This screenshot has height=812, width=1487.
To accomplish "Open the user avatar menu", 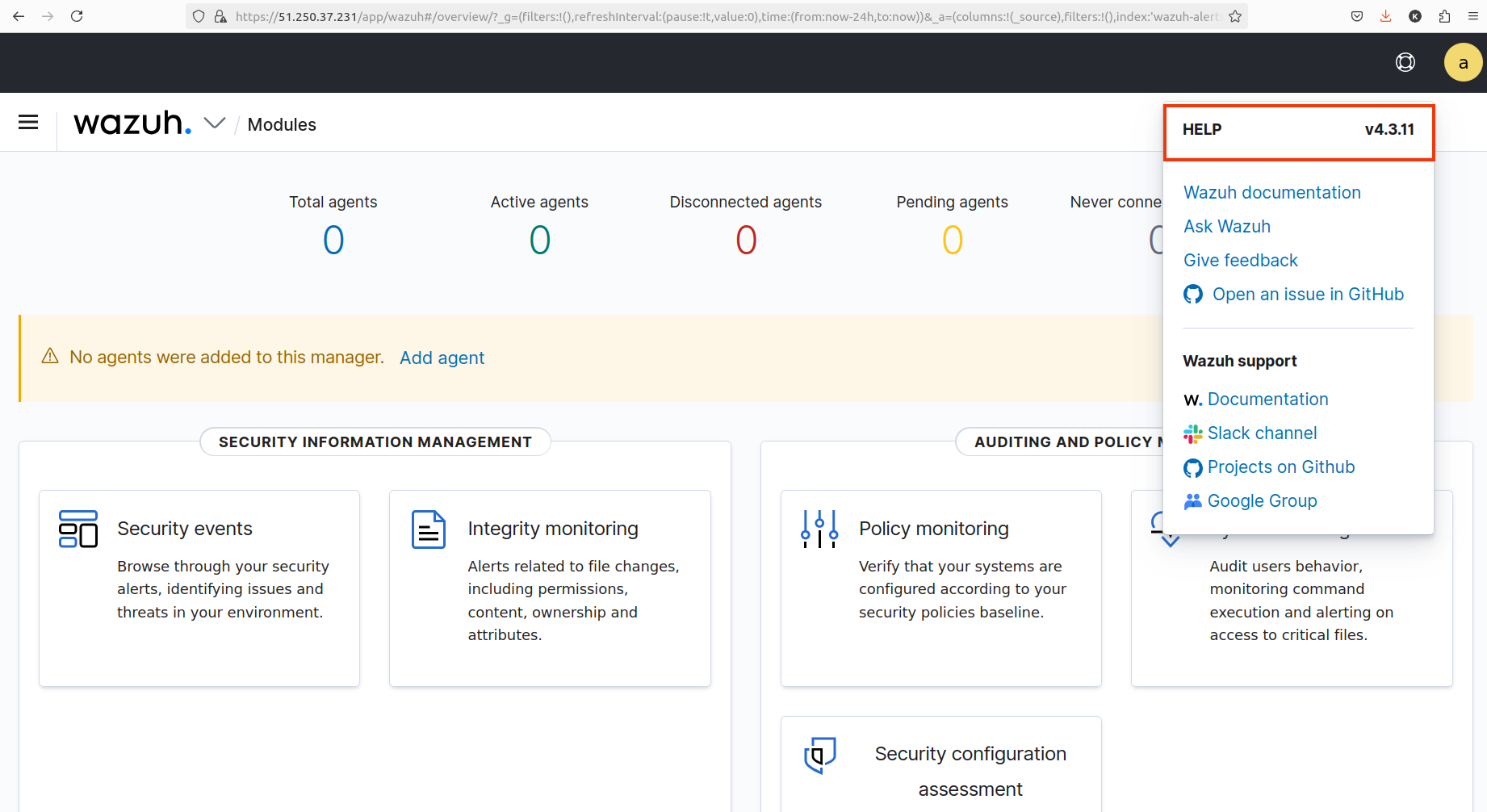I will click(x=1463, y=62).
